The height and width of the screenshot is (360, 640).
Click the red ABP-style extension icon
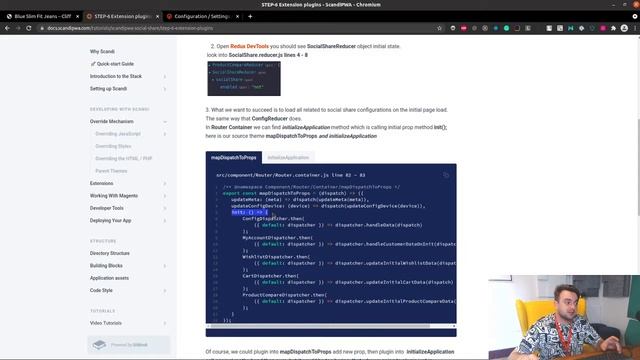pos(464,28)
